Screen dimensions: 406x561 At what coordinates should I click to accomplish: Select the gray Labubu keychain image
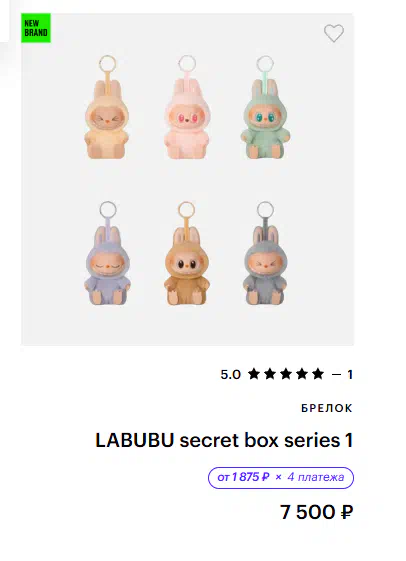265,253
